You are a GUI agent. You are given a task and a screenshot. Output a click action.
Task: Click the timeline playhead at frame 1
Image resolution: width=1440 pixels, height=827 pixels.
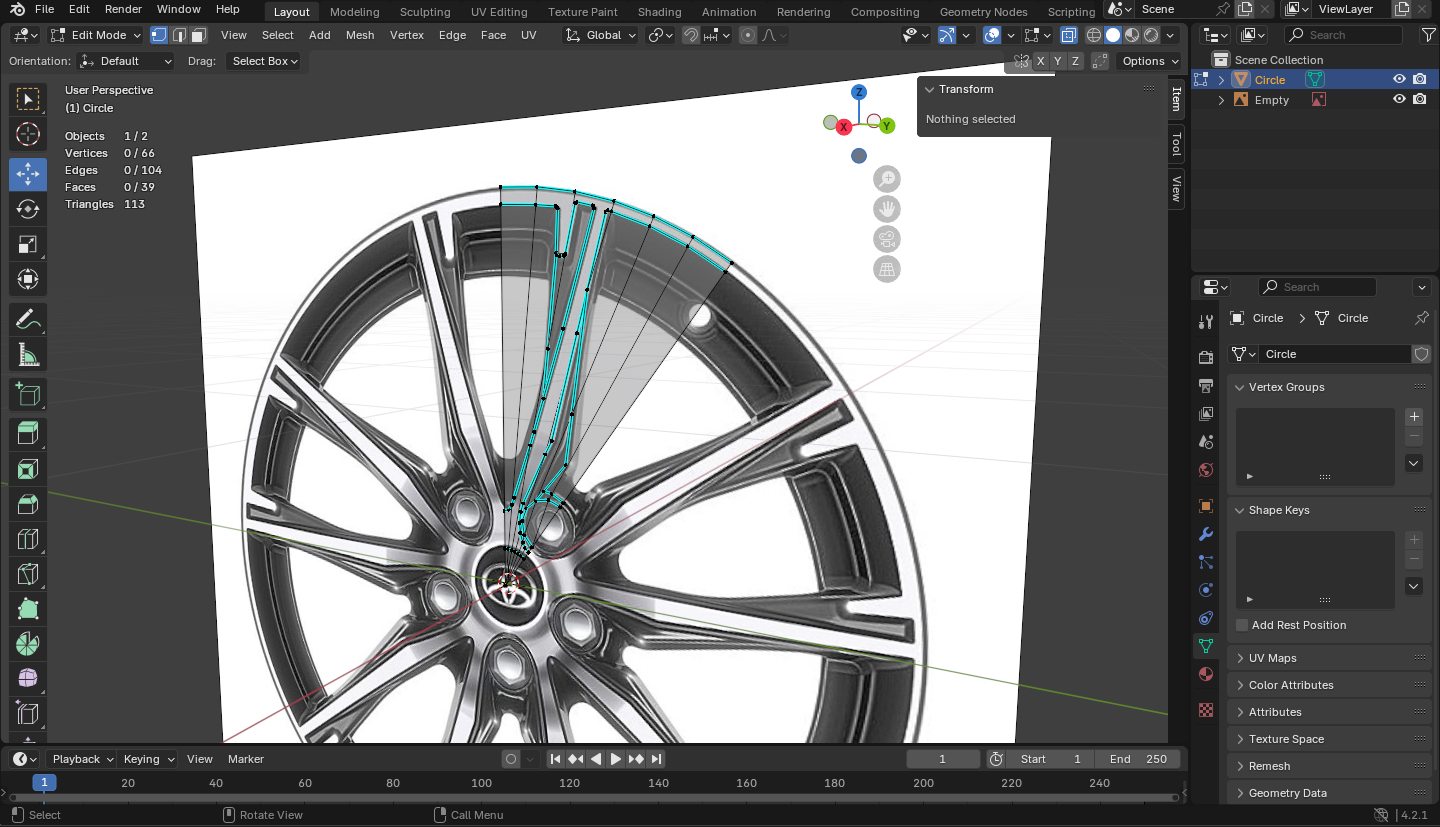(x=44, y=783)
